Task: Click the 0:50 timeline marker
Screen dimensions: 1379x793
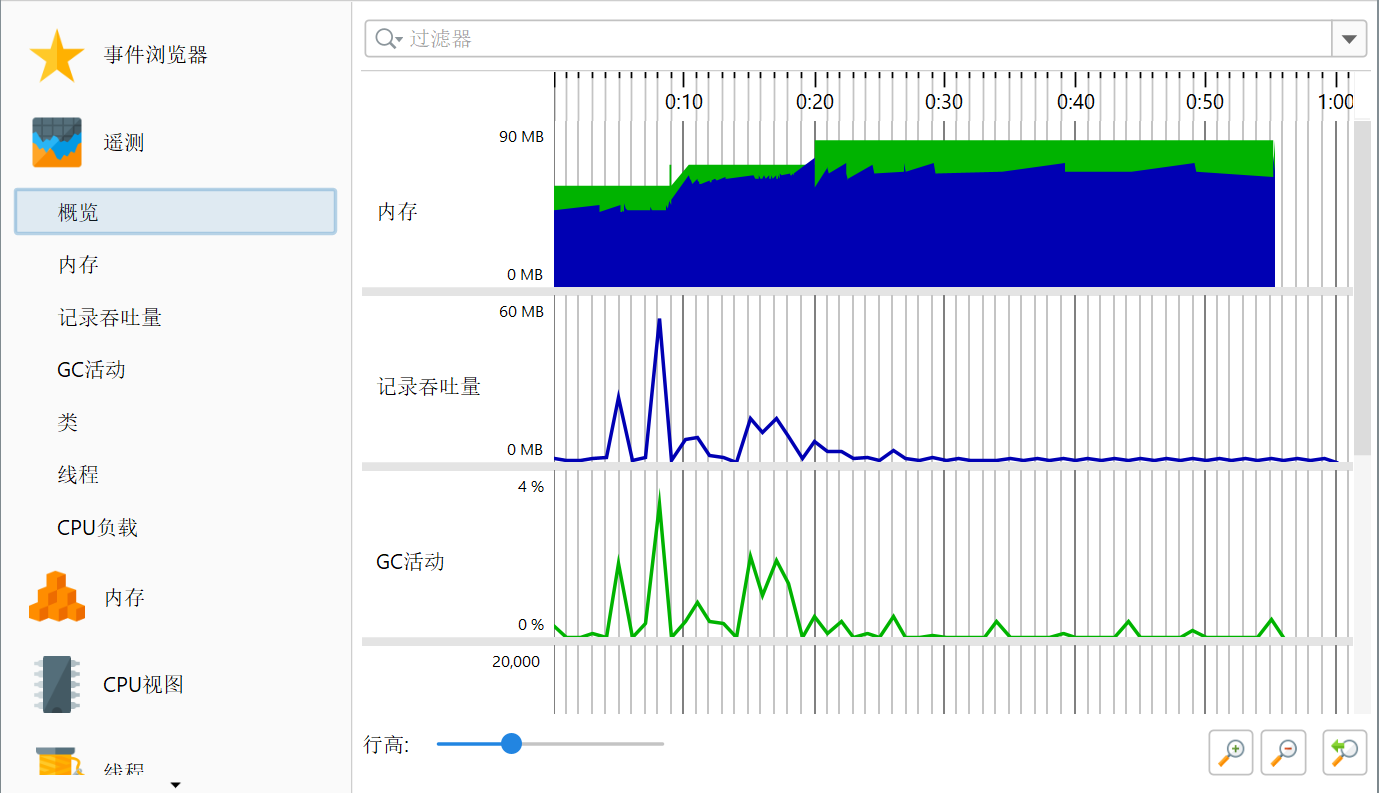Action: pyautogui.click(x=1205, y=102)
